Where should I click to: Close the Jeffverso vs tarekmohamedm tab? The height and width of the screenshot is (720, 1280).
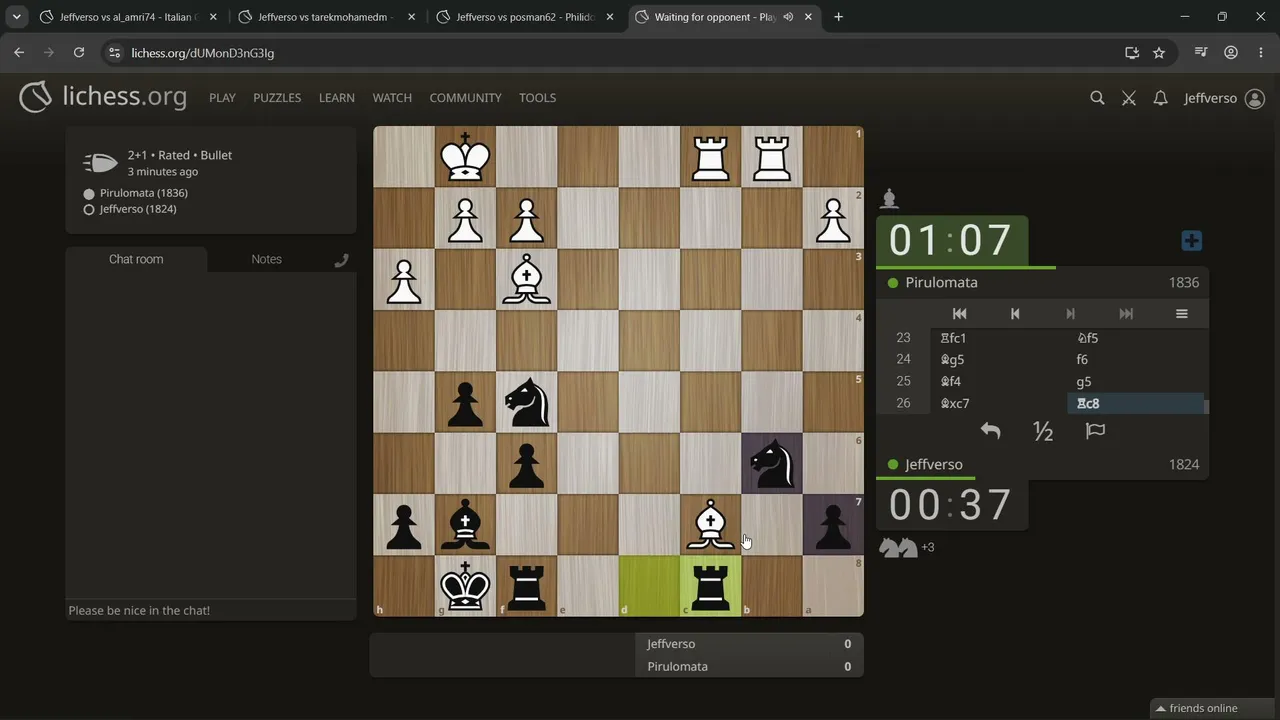pos(411,17)
